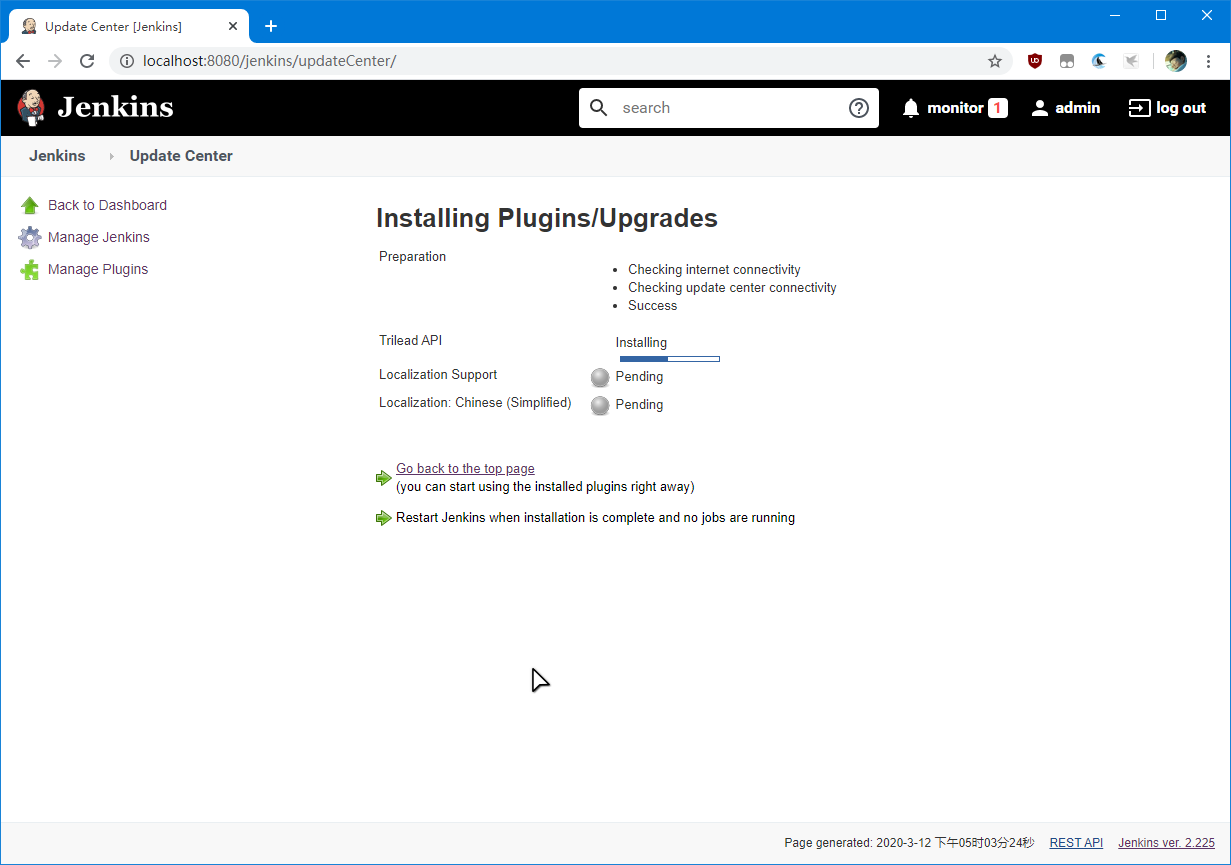1231x865 pixels.
Task: Open the Manage Plugins link
Action: 98,269
